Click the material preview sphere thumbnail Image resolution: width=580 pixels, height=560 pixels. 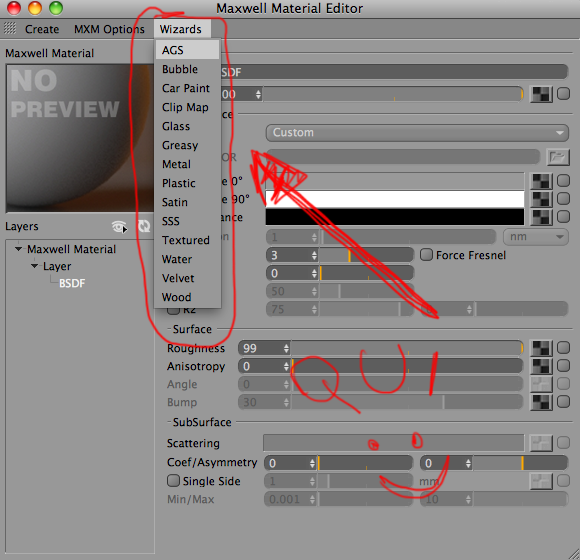pyautogui.click(x=80, y=138)
